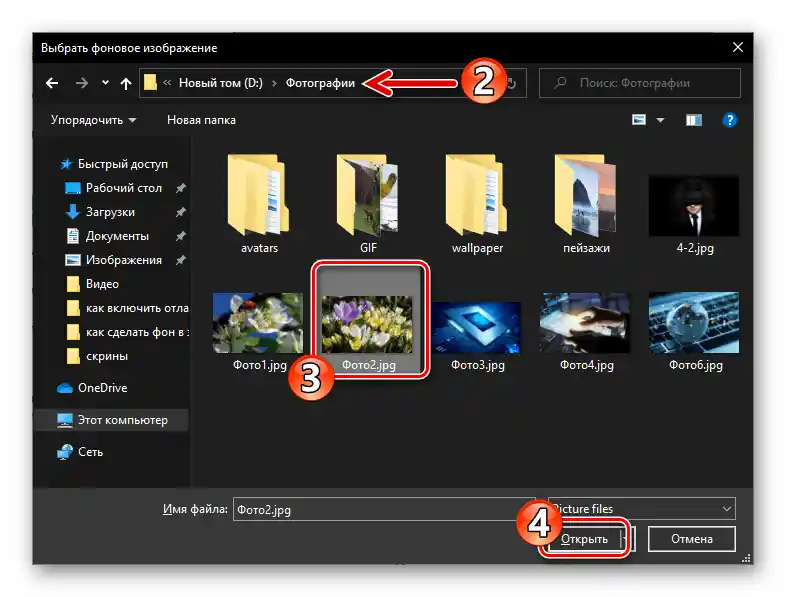Image resolution: width=786 pixels, height=597 pixels.
Task: Select the 'avatars' folder
Action: coord(259,204)
